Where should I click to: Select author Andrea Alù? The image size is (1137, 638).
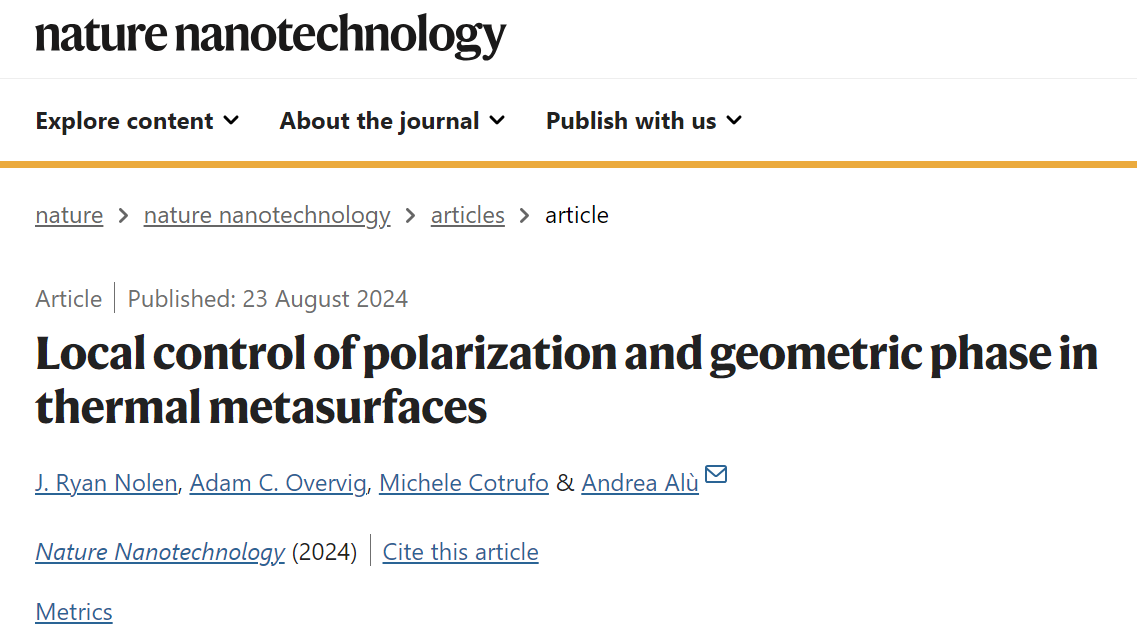pos(640,483)
